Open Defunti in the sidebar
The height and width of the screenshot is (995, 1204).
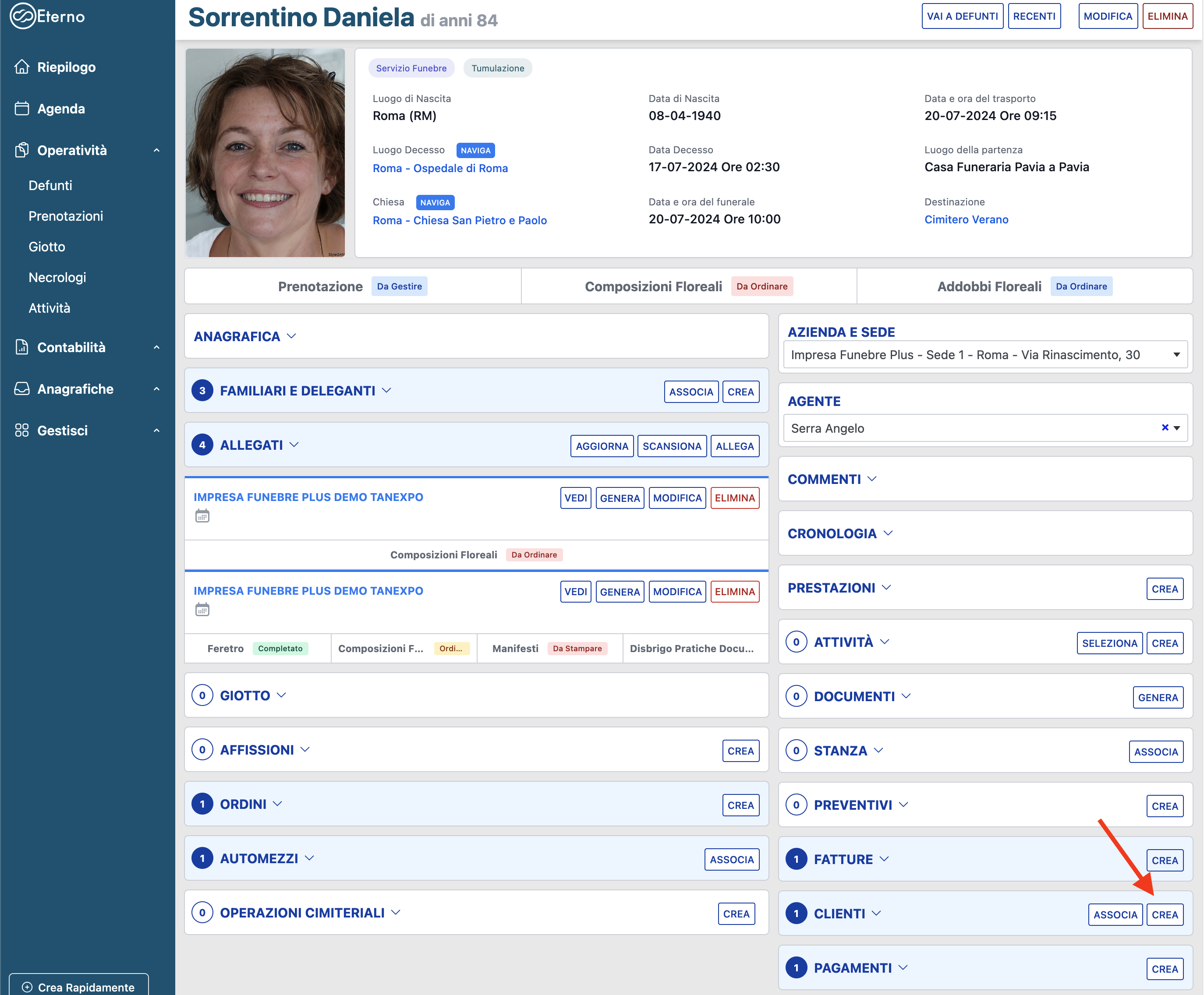click(x=50, y=185)
